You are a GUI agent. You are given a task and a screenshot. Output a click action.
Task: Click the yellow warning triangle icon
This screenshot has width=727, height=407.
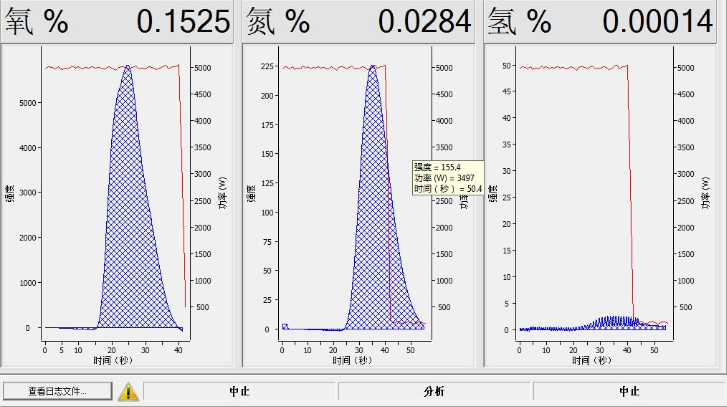[129, 391]
